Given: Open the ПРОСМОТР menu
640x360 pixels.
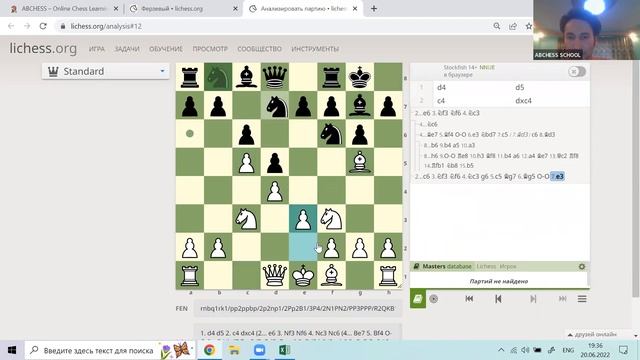Looking at the screenshot, I should tap(210, 49).
